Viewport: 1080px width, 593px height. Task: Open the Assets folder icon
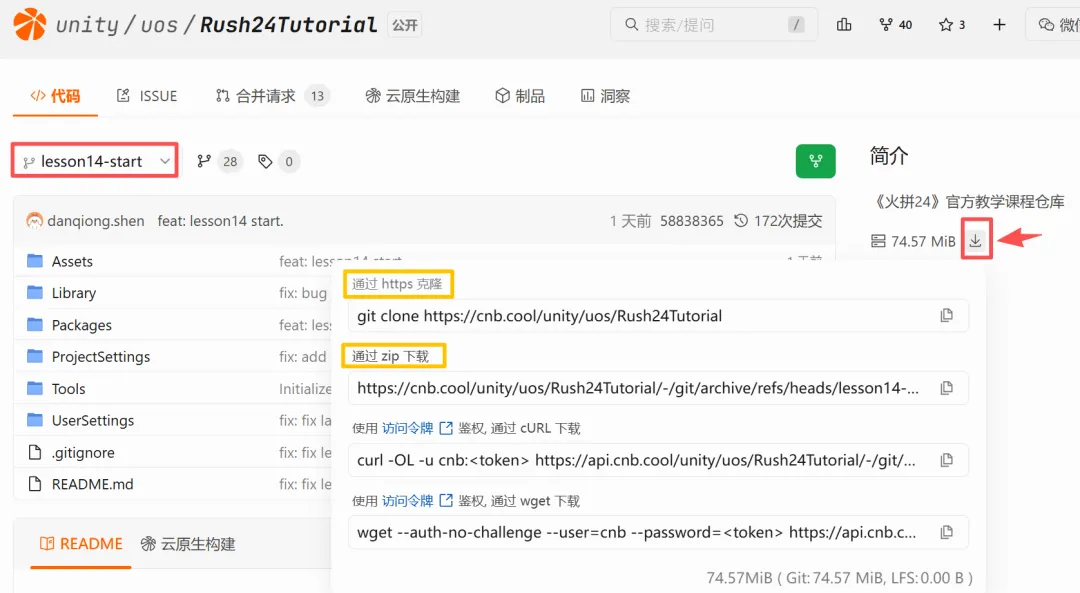[35, 260]
